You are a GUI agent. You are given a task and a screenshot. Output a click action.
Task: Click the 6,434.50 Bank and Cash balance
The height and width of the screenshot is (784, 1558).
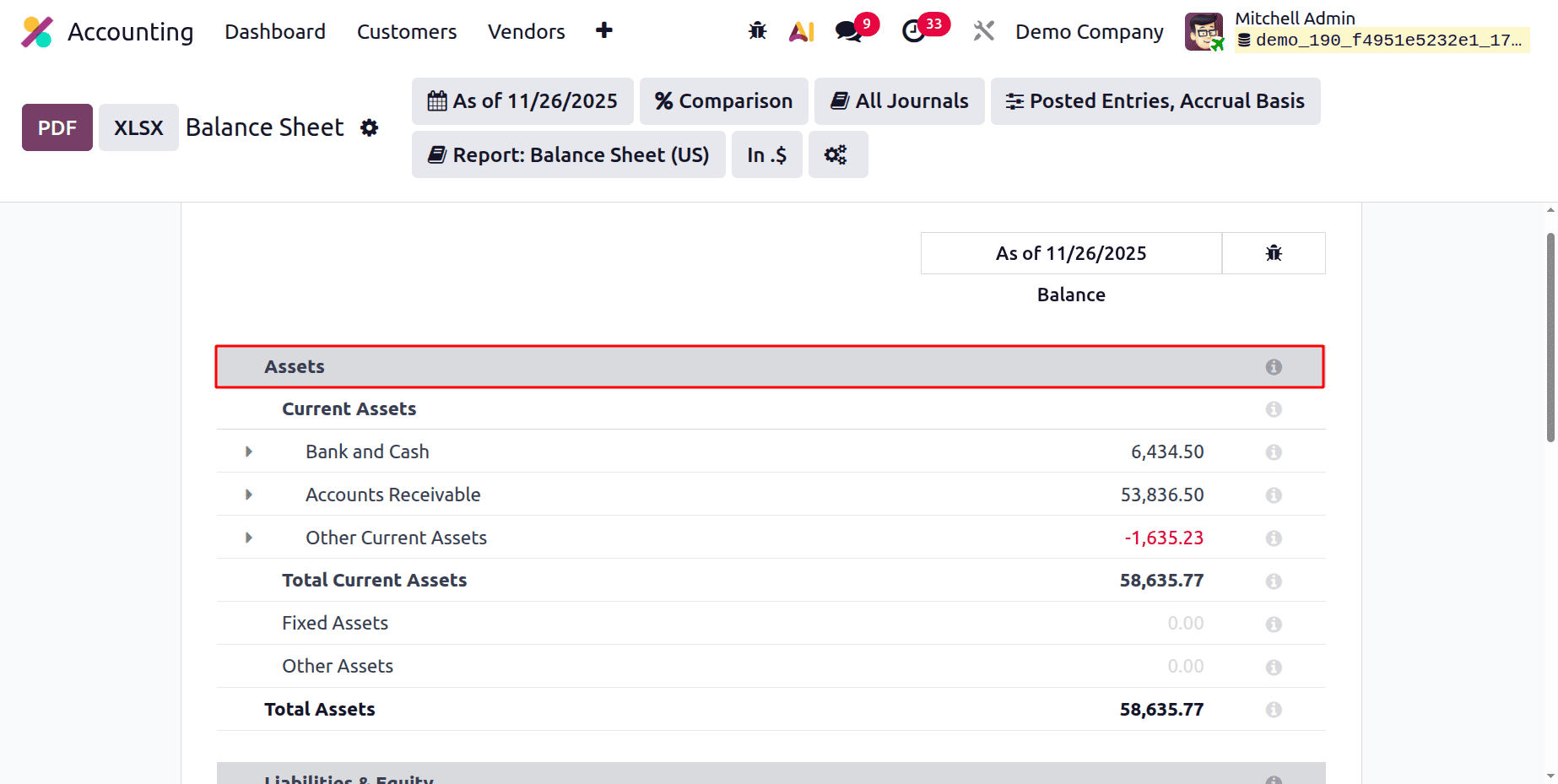(x=1167, y=451)
